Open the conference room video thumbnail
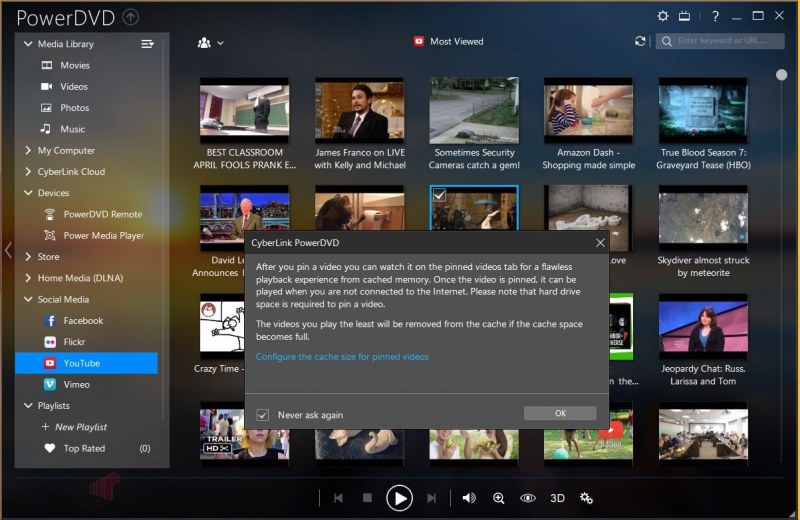 pyautogui.click(x=703, y=434)
